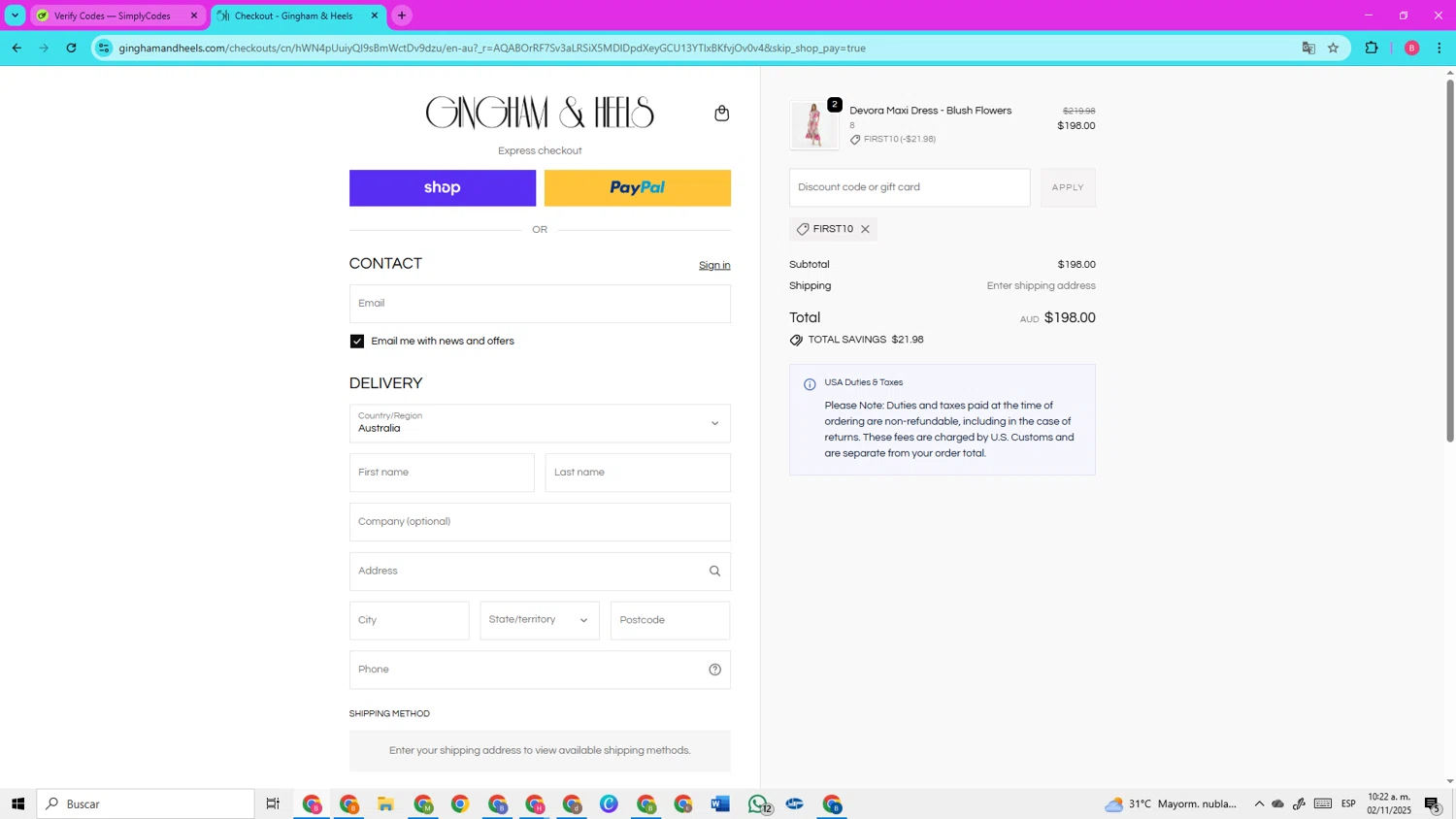The width and height of the screenshot is (1456, 819).
Task: Click the Enter shipping address text
Action: pos(1042,286)
